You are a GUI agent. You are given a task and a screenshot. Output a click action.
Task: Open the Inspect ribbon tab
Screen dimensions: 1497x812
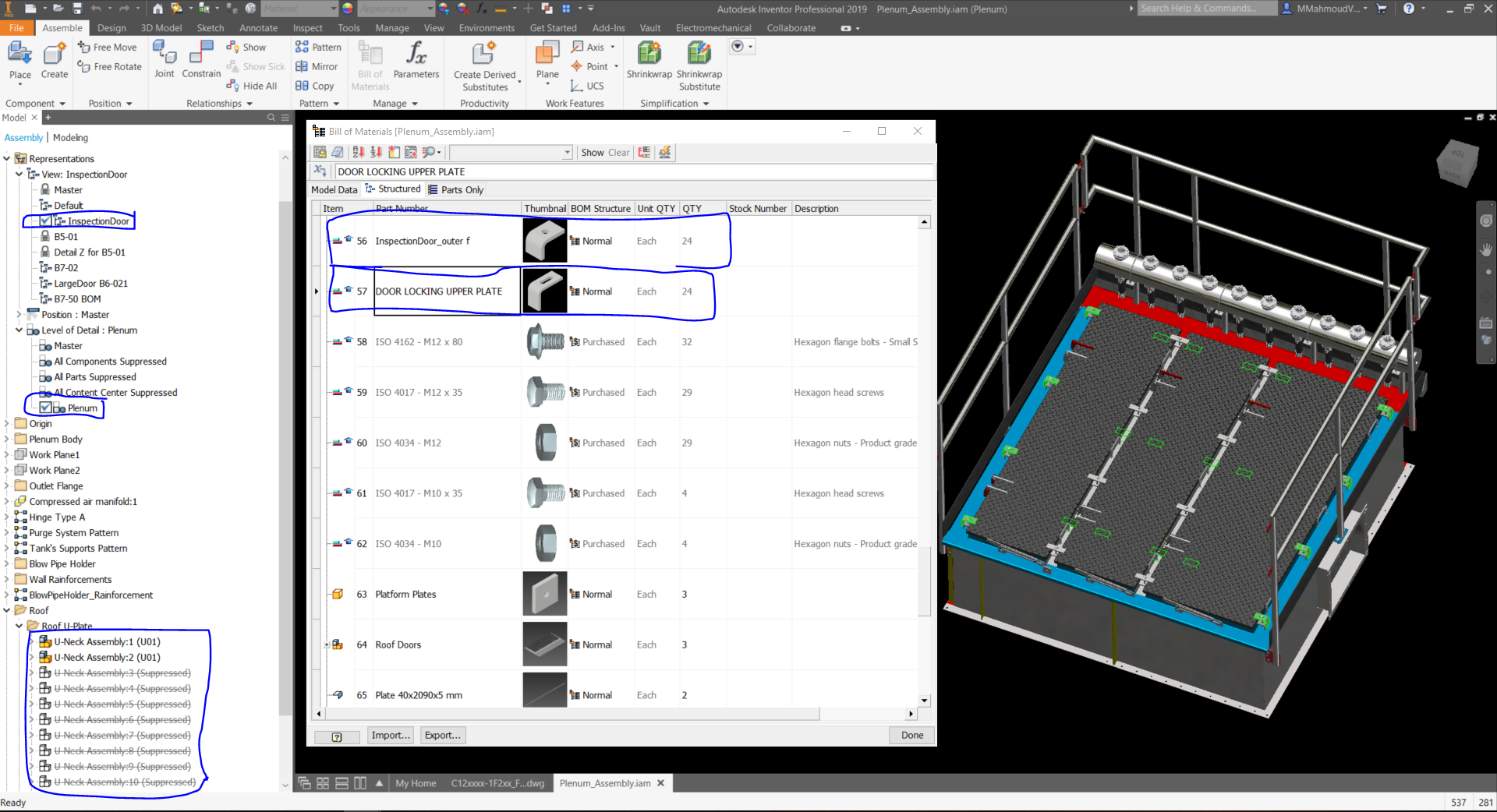click(x=307, y=27)
